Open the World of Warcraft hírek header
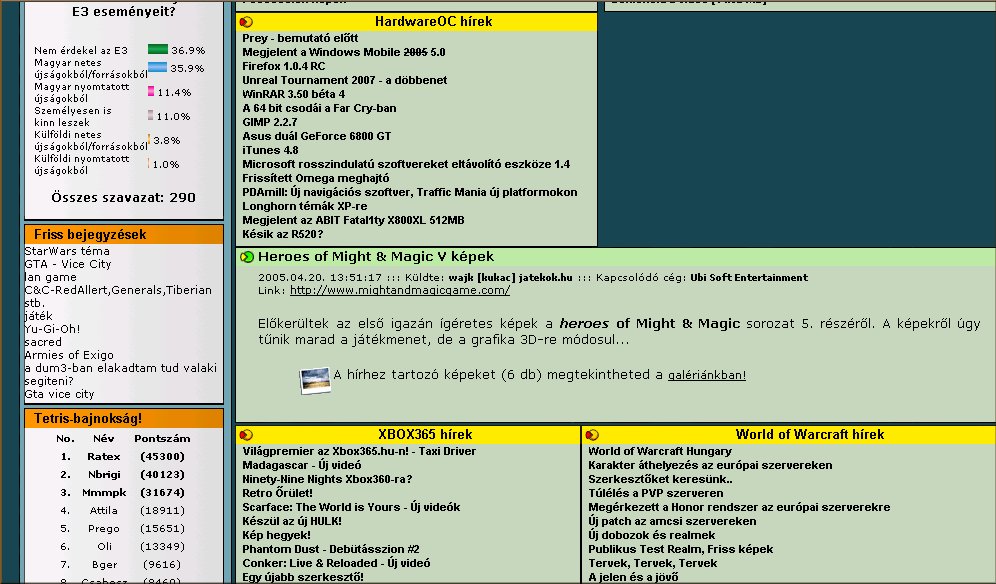The width and height of the screenshot is (996, 584). click(809, 435)
